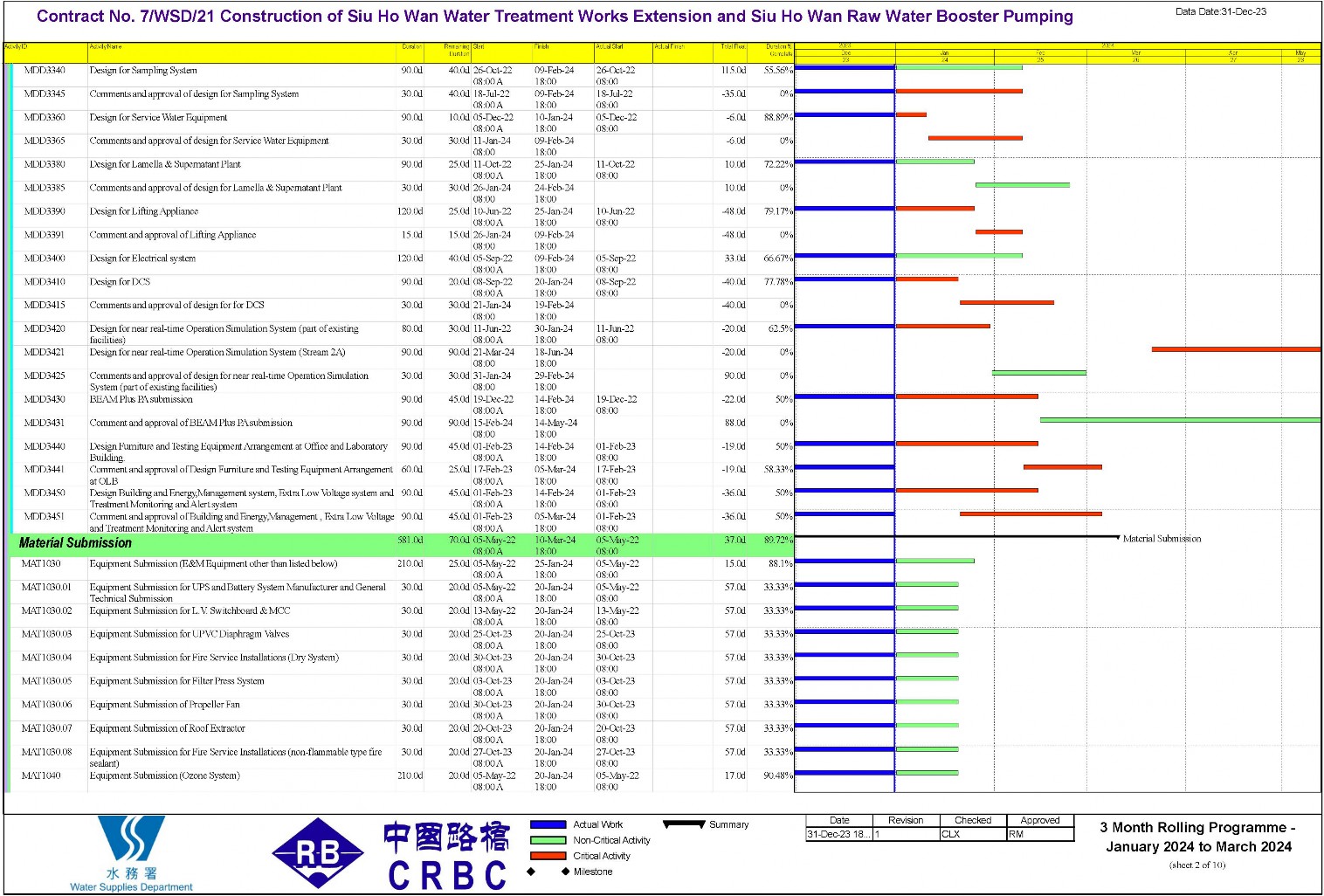Screen dimensions: 1324x896
Task: Click the Milestone diamond legend symbol
Action: pyautogui.click(x=548, y=872)
